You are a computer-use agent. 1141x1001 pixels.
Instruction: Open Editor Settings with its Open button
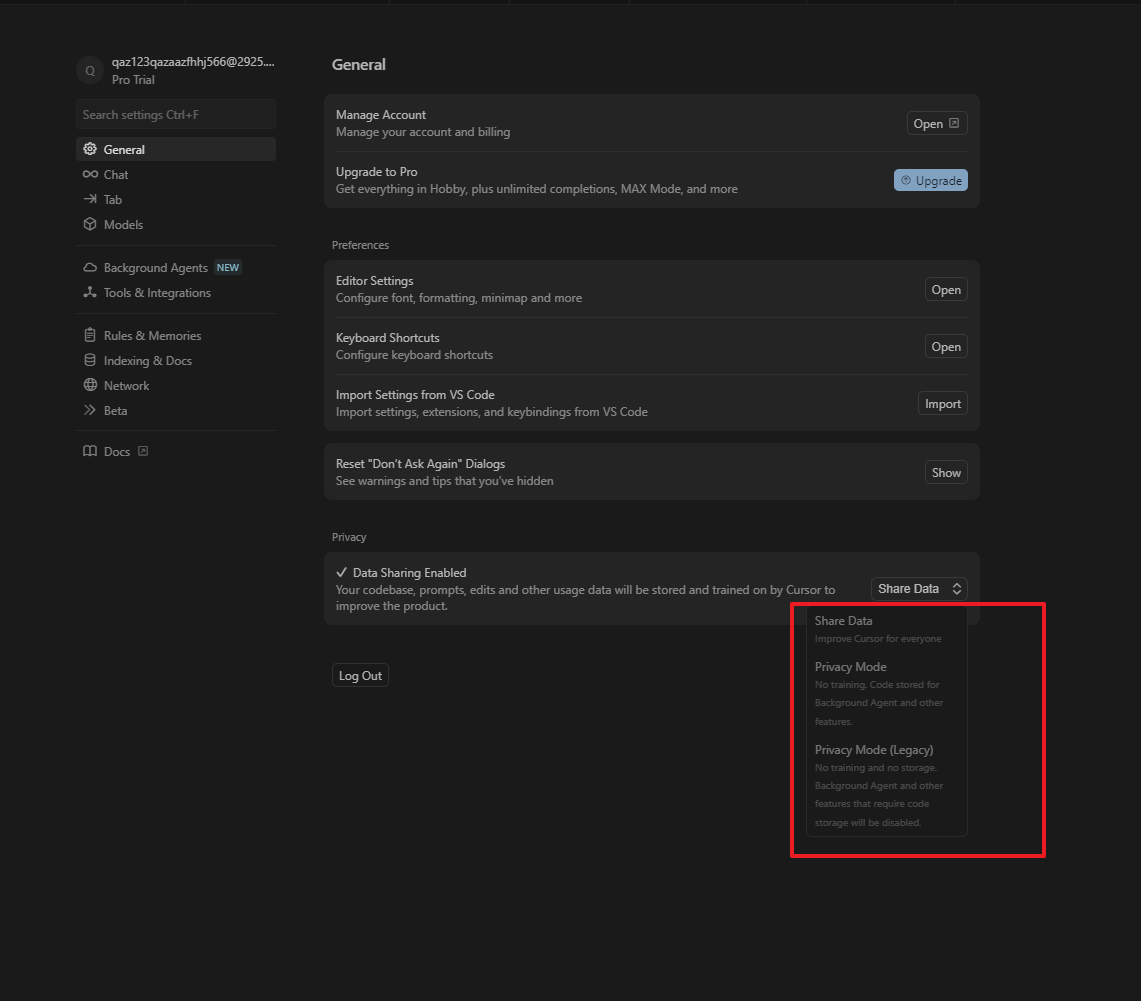[x=946, y=290]
